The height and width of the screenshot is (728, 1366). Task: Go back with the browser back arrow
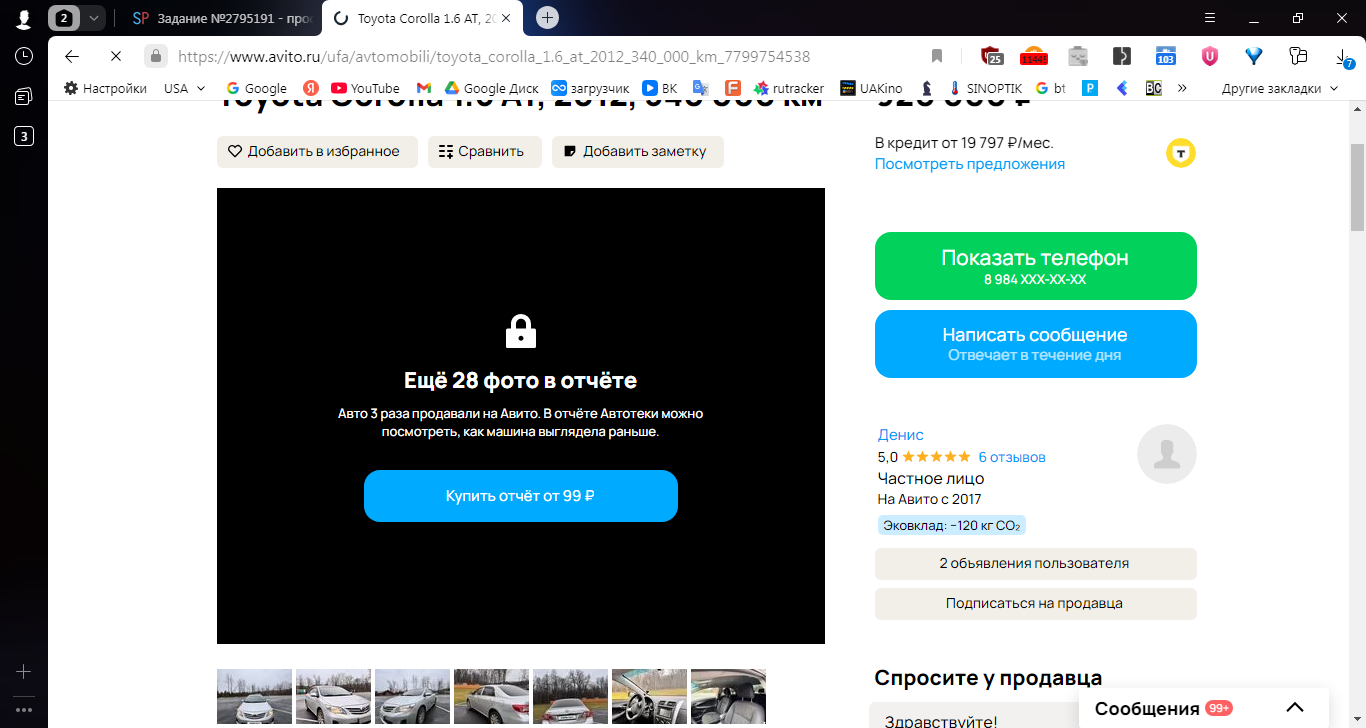(72, 56)
